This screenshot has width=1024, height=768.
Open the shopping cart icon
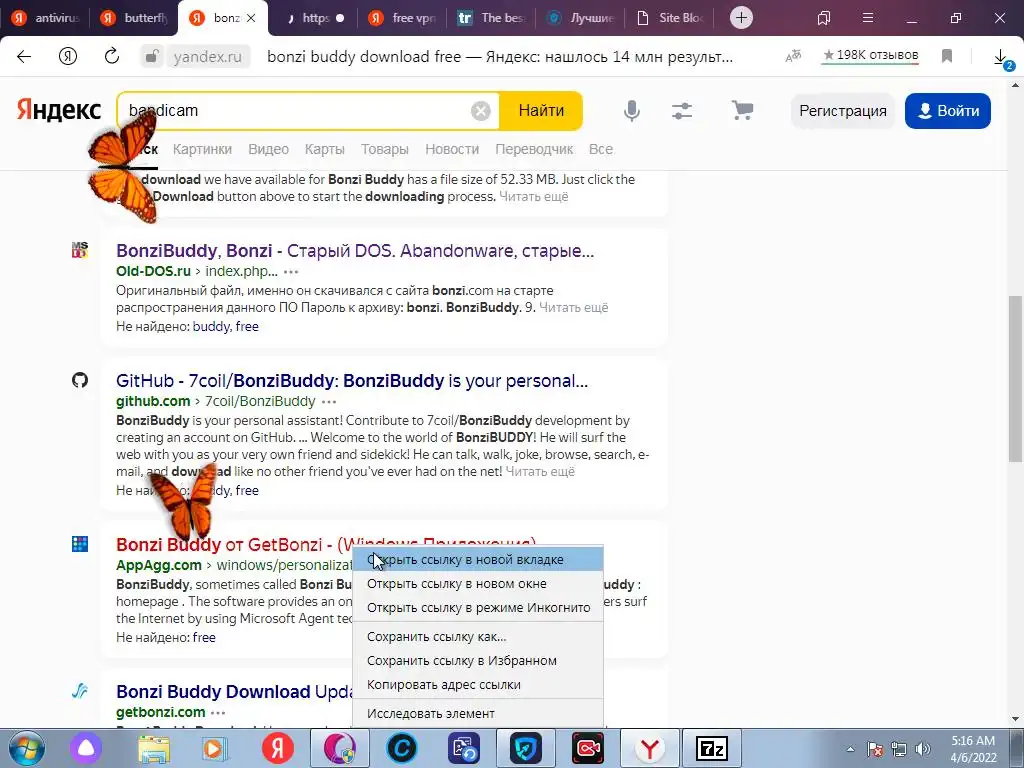[x=742, y=110]
